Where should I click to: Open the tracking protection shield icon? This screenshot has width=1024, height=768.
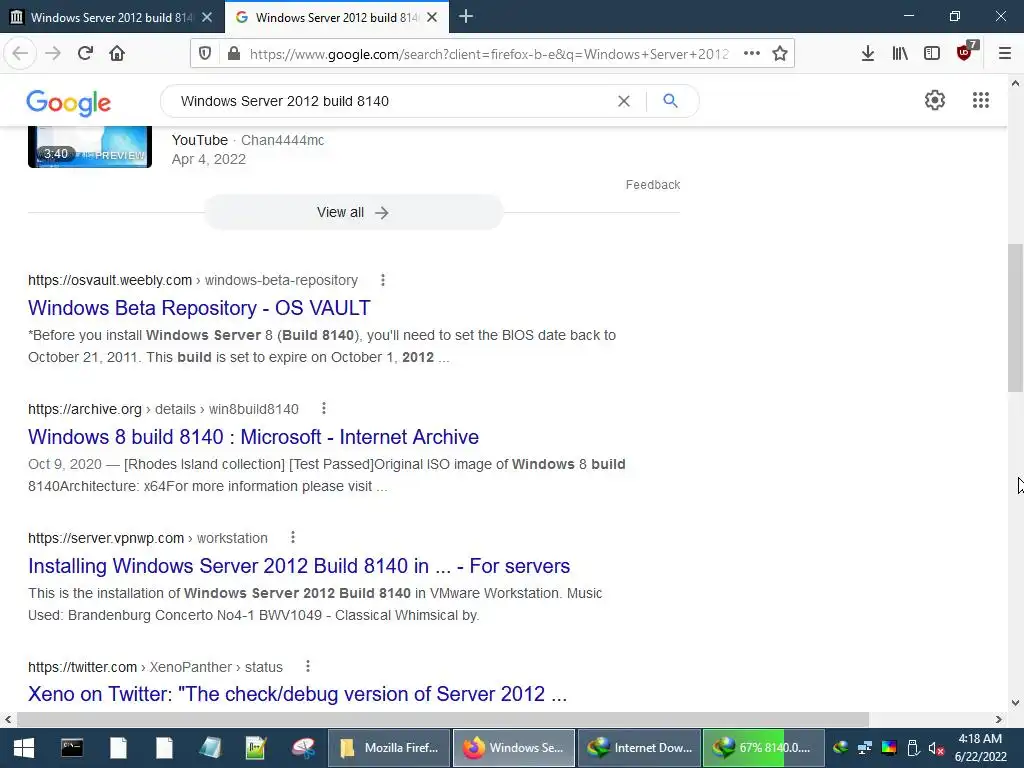pos(205,54)
